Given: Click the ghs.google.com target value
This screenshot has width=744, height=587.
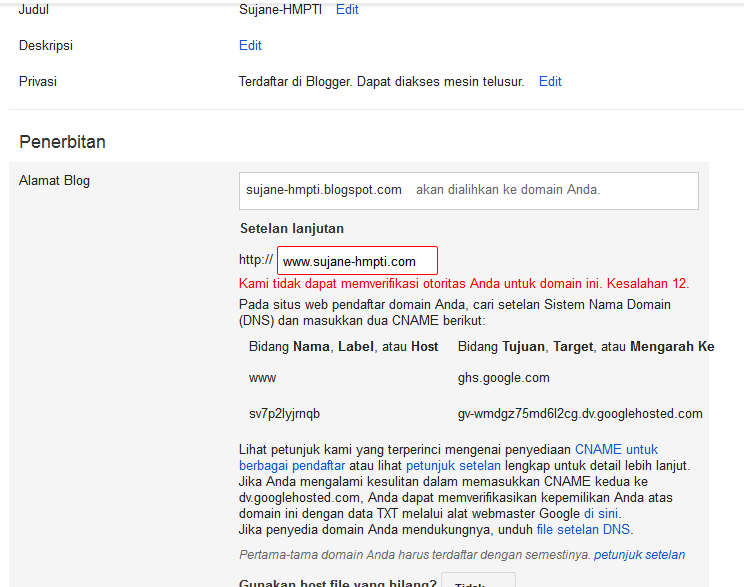Looking at the screenshot, I should coord(503,378).
